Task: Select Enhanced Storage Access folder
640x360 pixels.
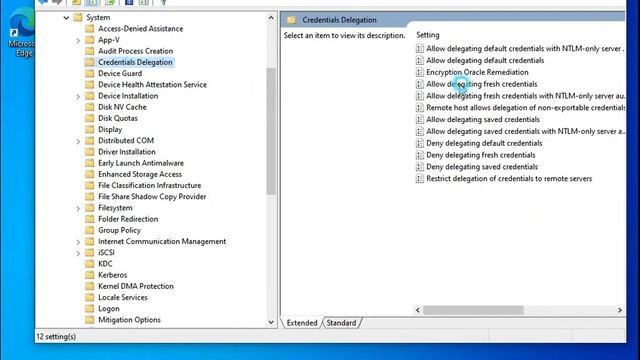Action: click(x=140, y=174)
